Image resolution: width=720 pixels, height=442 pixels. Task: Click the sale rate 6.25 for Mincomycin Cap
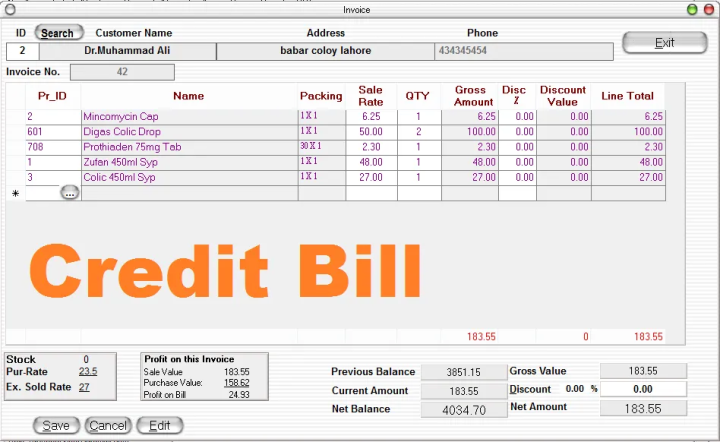pyautogui.click(x=371, y=117)
